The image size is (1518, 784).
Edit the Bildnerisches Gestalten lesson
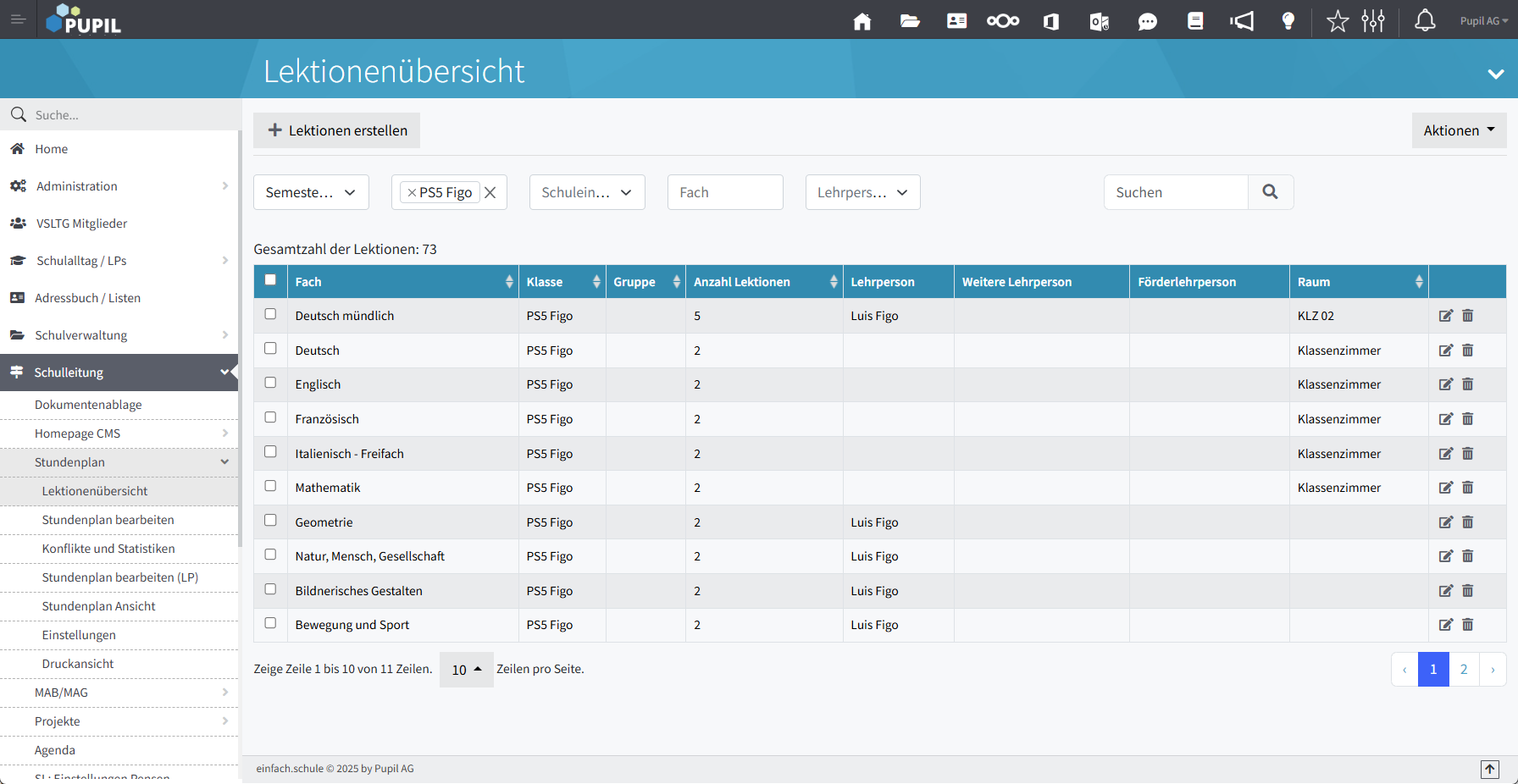point(1446,591)
